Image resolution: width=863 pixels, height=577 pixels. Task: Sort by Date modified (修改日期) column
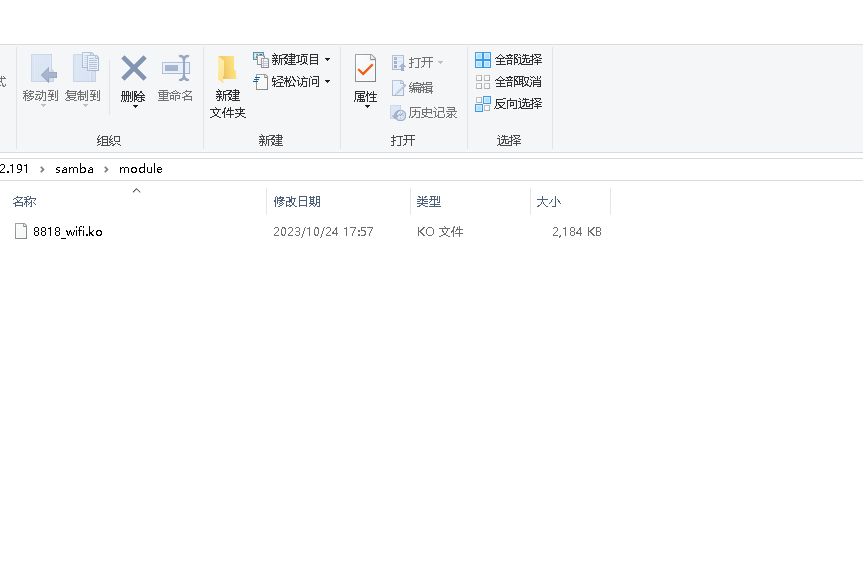pos(297,202)
